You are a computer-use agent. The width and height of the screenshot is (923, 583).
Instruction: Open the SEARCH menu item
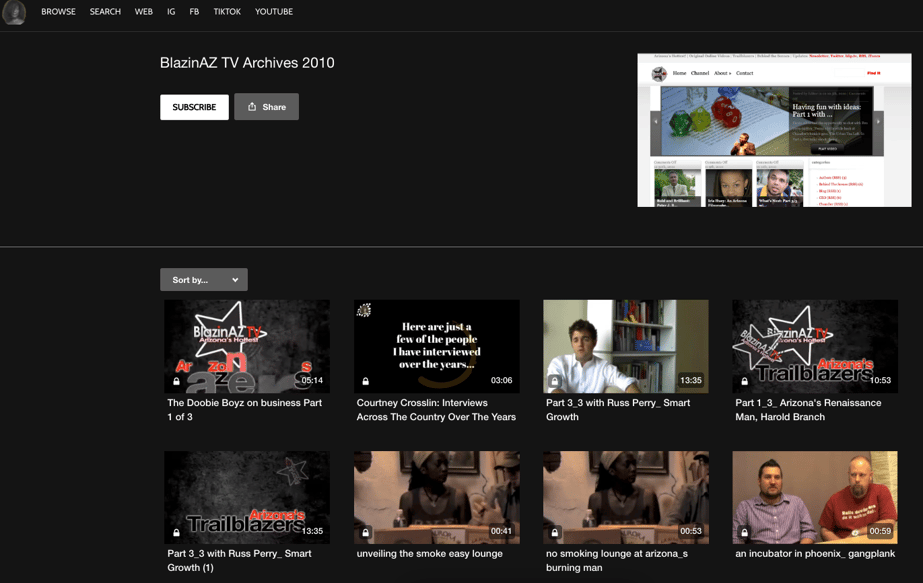tap(105, 12)
